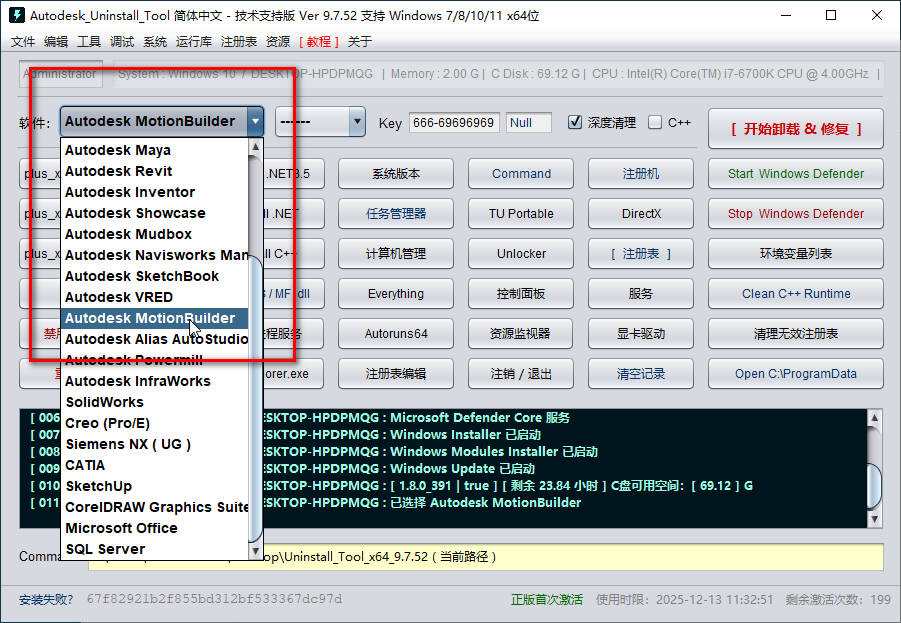Click Start Windows Defender button
Screen dimensions: 901x623
[x=796, y=174]
